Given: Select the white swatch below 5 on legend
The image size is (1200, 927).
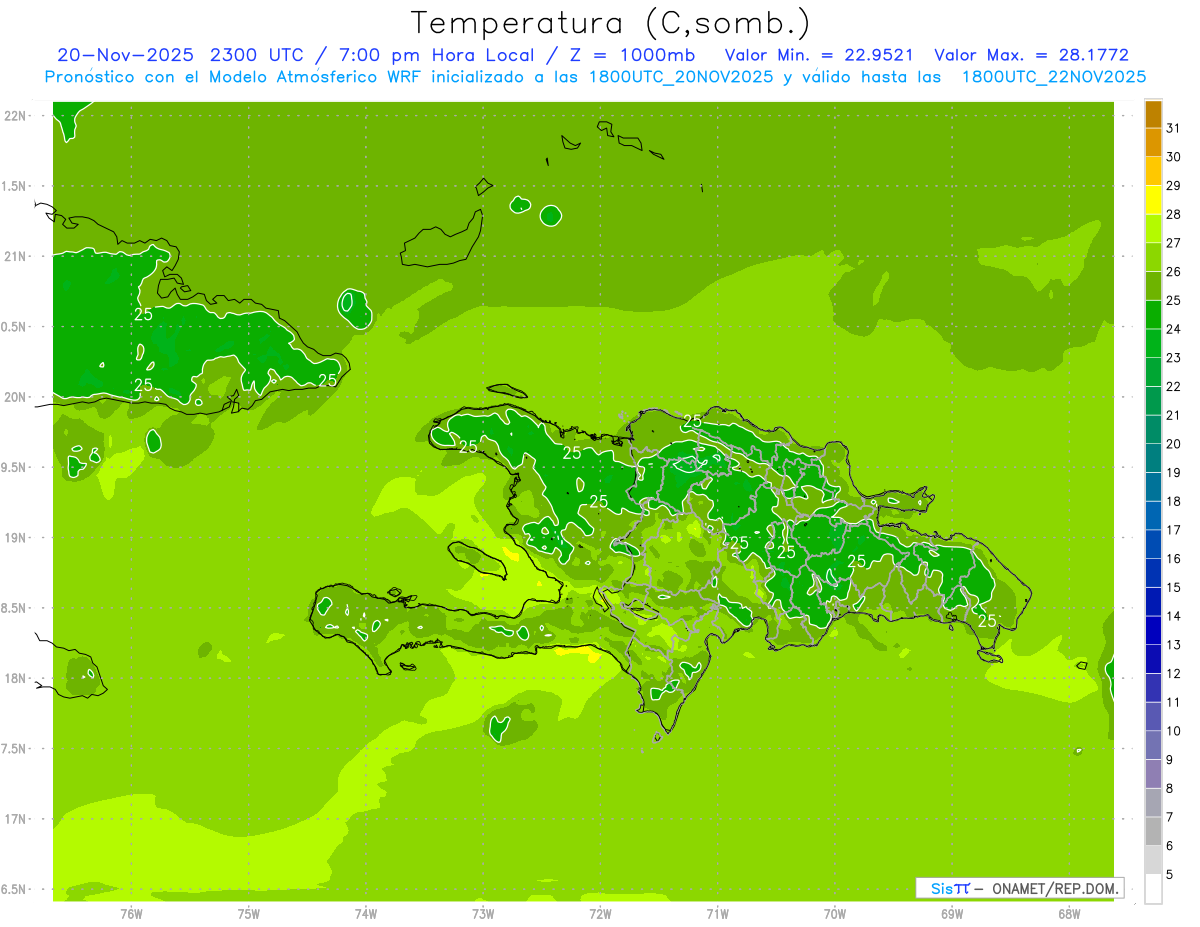Looking at the screenshot, I should [x=1153, y=889].
